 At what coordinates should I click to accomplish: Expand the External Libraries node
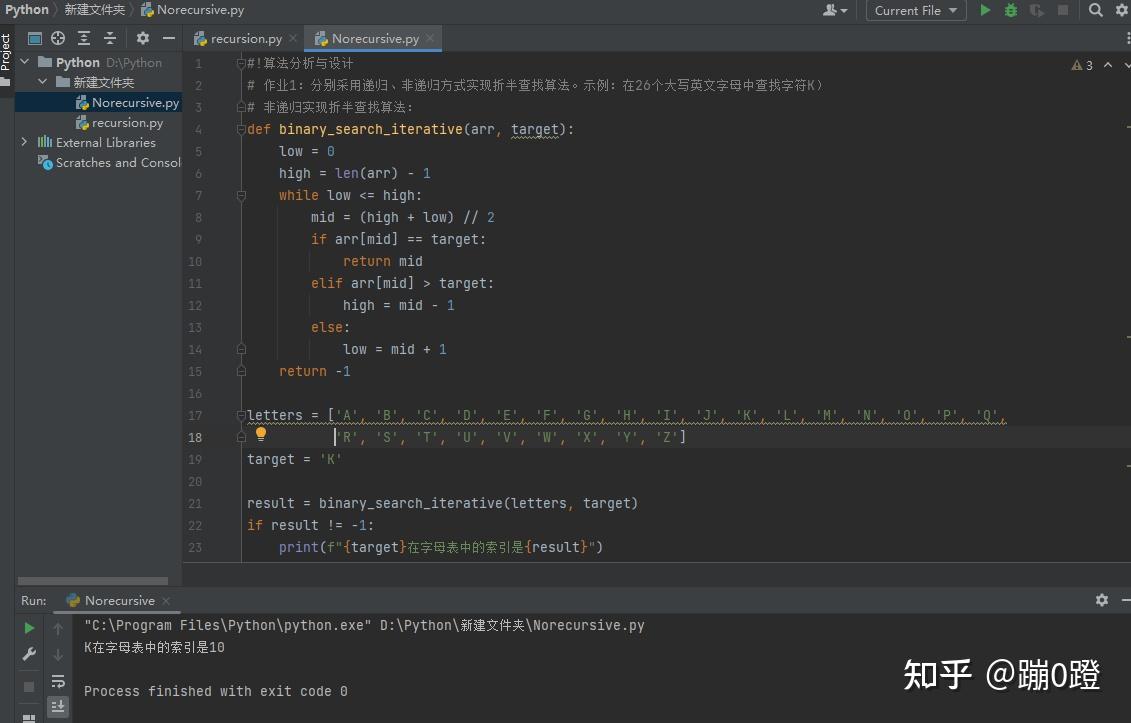click(x=24, y=142)
